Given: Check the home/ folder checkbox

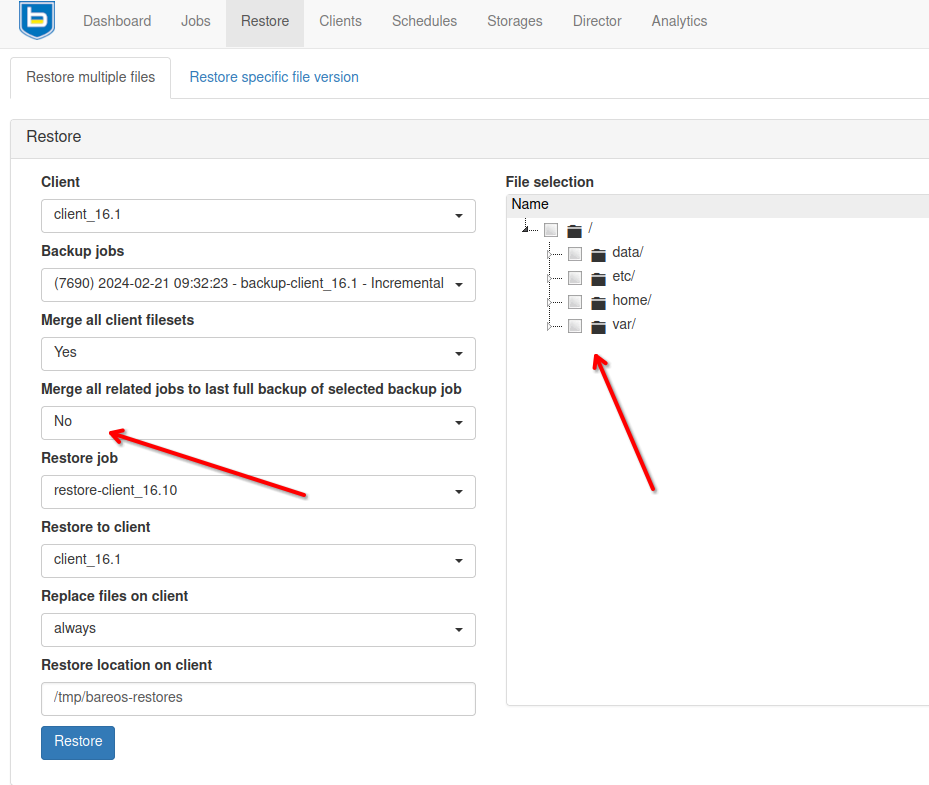Looking at the screenshot, I should [x=575, y=302].
